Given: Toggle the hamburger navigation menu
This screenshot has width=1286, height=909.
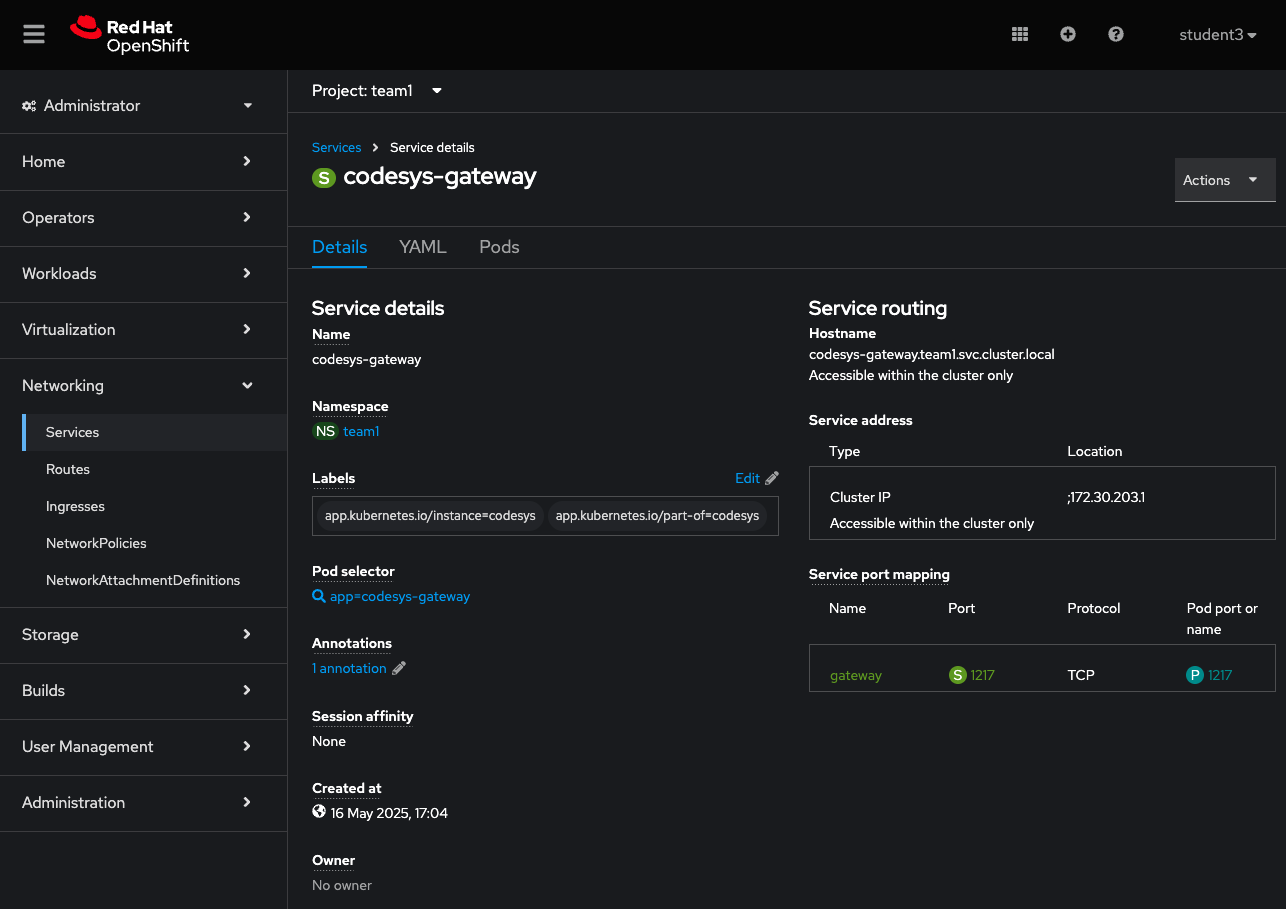Looking at the screenshot, I should (34, 34).
